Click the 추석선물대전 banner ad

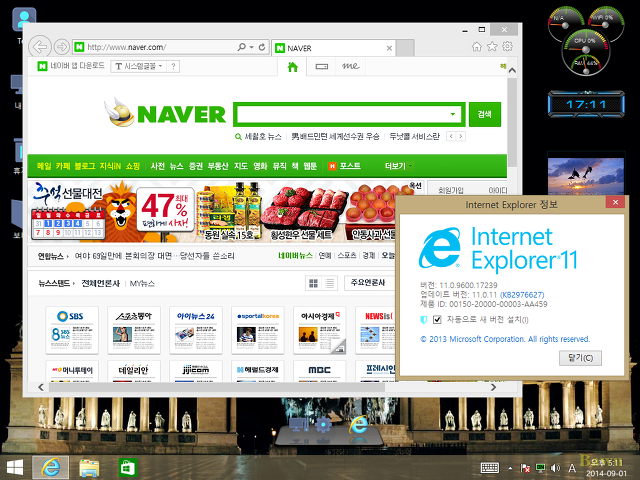click(x=213, y=211)
